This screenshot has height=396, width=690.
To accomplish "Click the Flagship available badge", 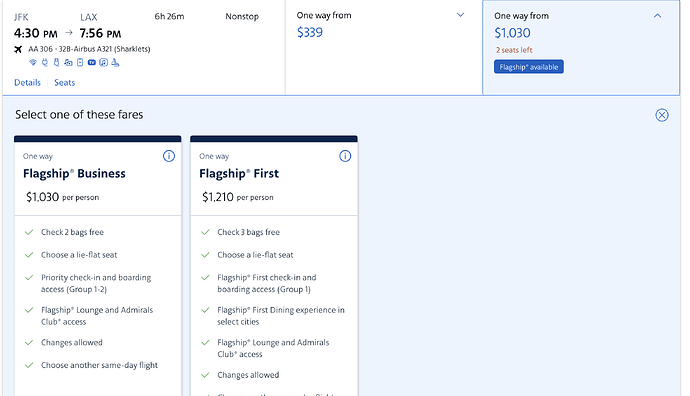I will coord(529,67).
